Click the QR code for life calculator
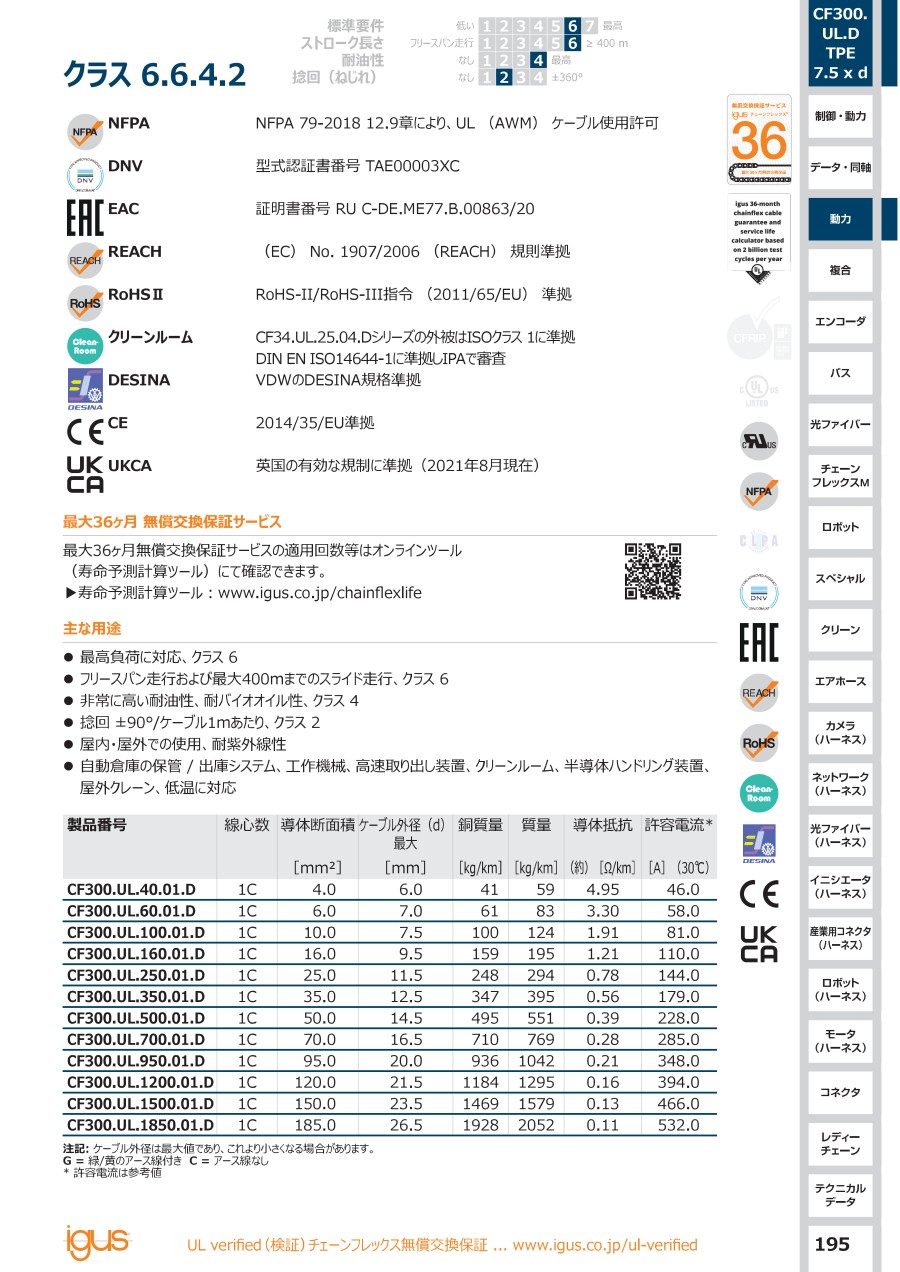Image resolution: width=900 pixels, height=1272 pixels. coord(653,571)
